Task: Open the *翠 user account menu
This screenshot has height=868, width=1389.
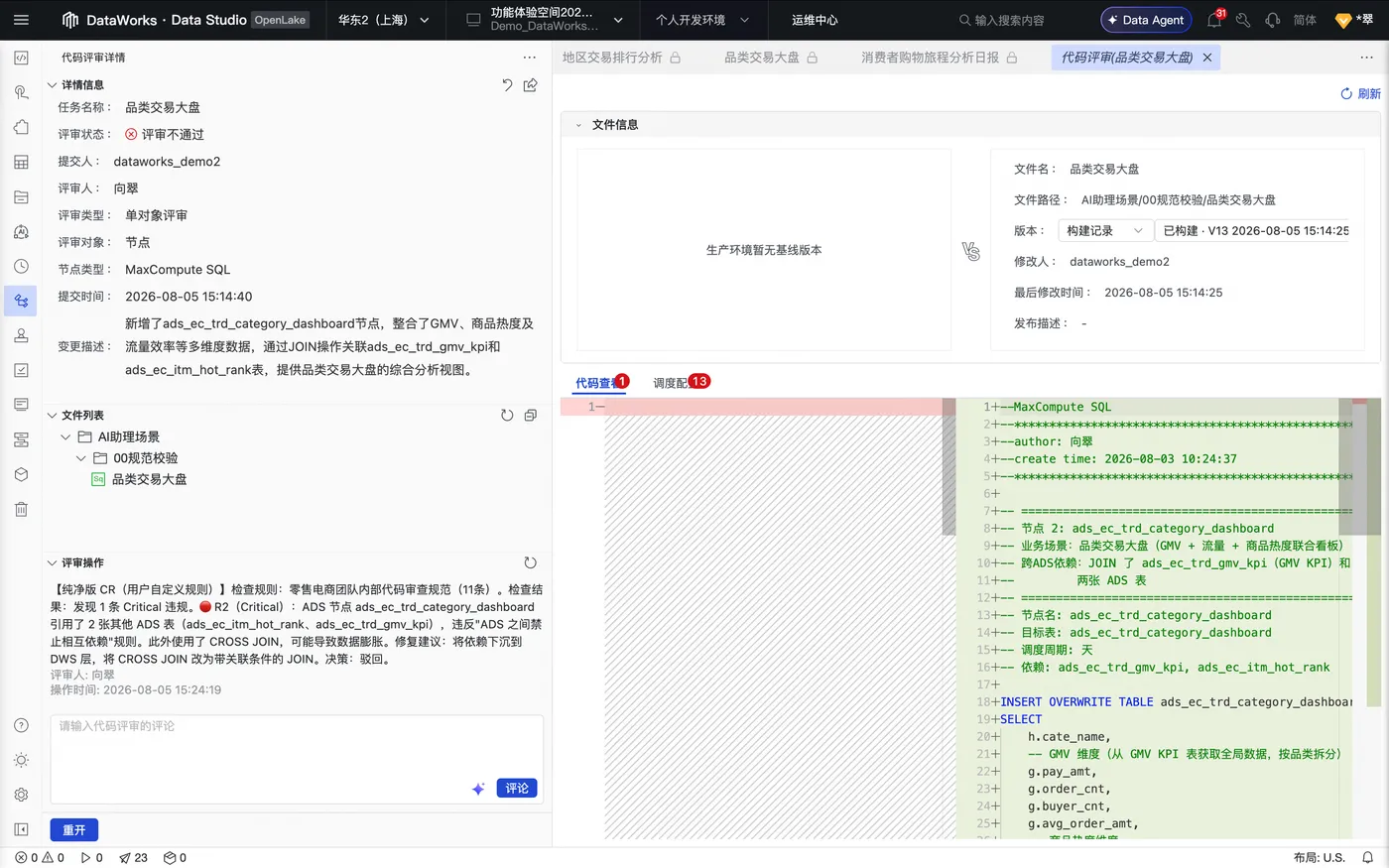Action: pos(1354,20)
